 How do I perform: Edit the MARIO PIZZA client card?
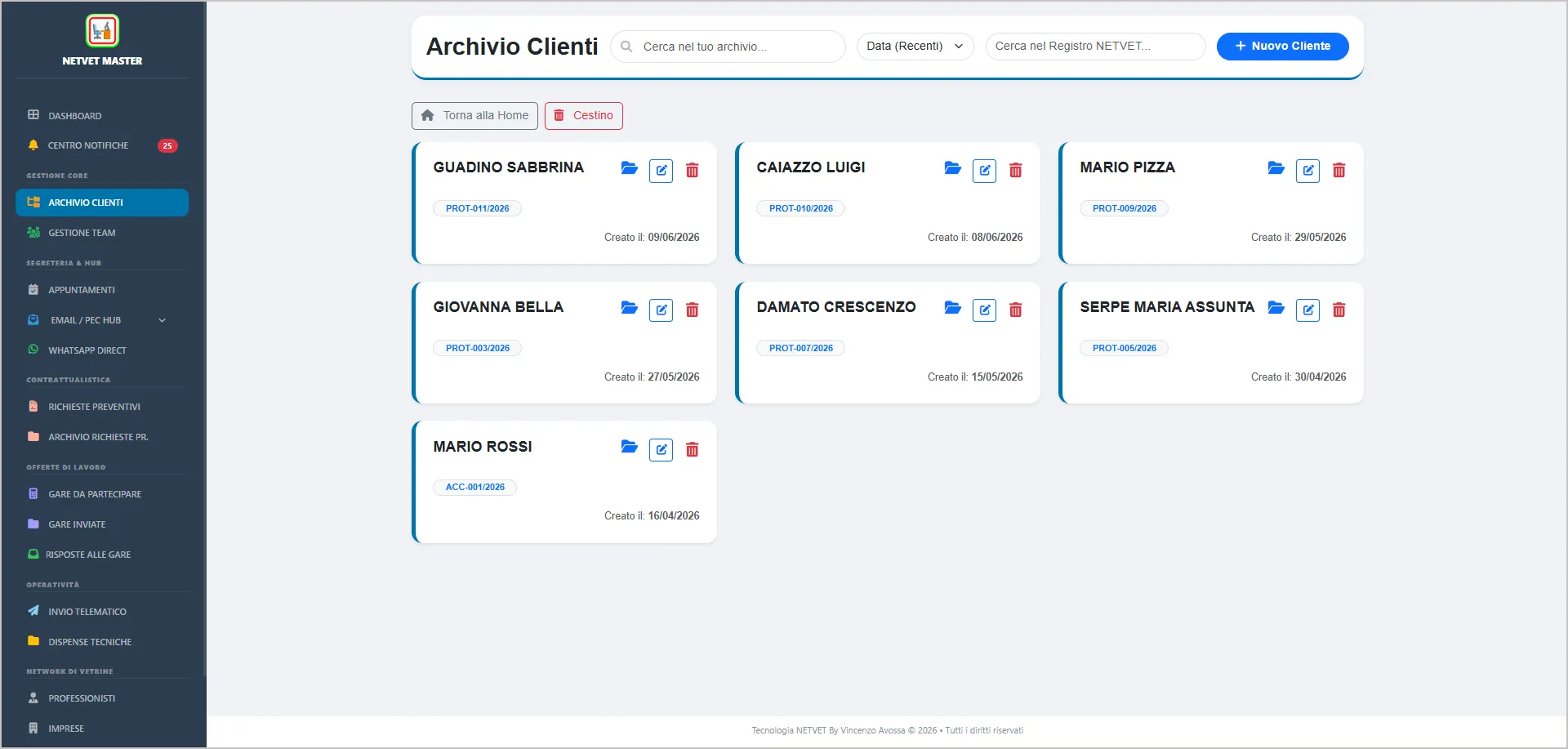1307,171
